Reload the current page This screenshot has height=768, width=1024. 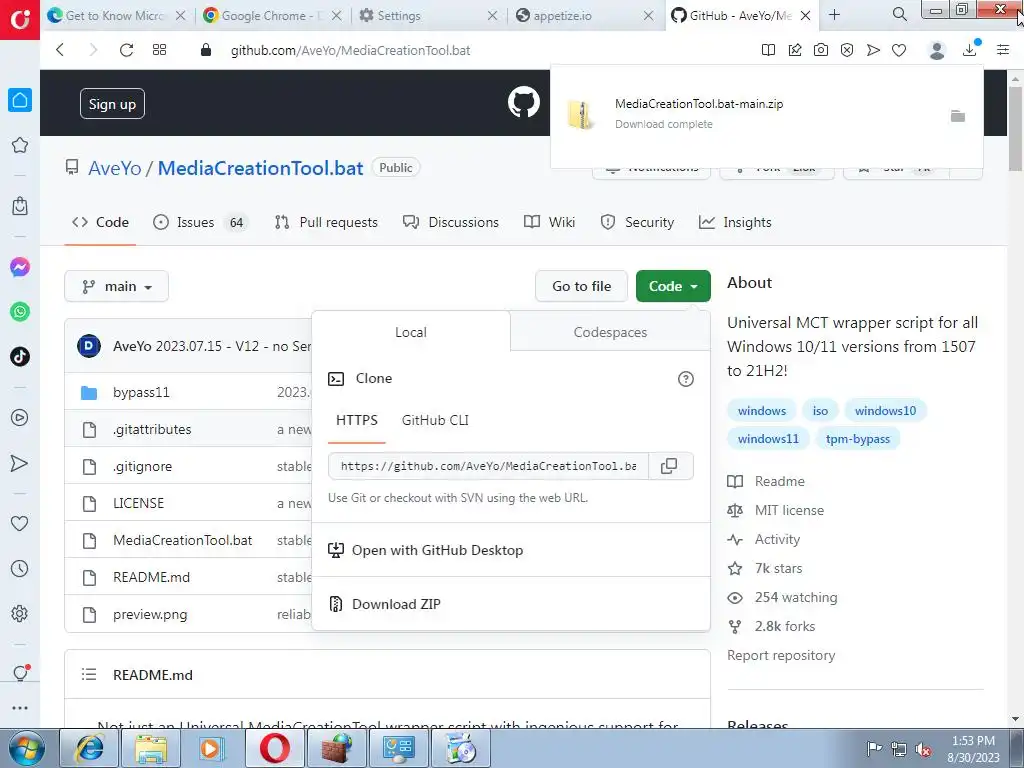[x=127, y=50]
